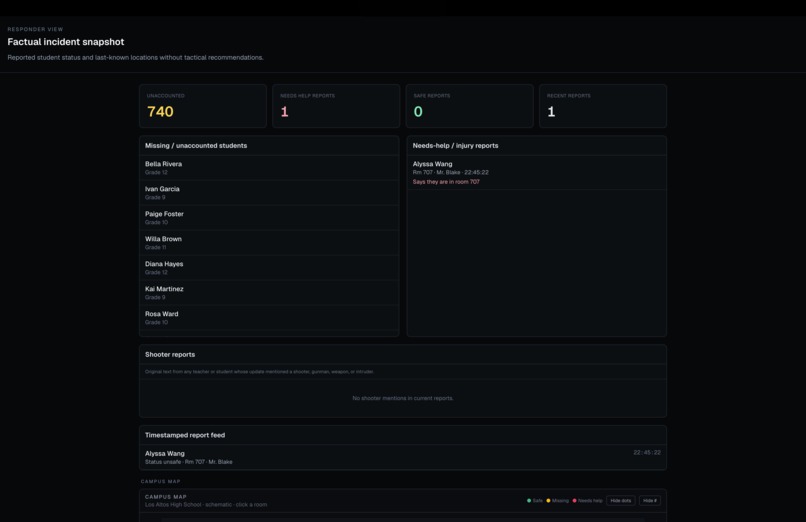
Task: Toggle the Hide # button on campus map
Action: 650,500
